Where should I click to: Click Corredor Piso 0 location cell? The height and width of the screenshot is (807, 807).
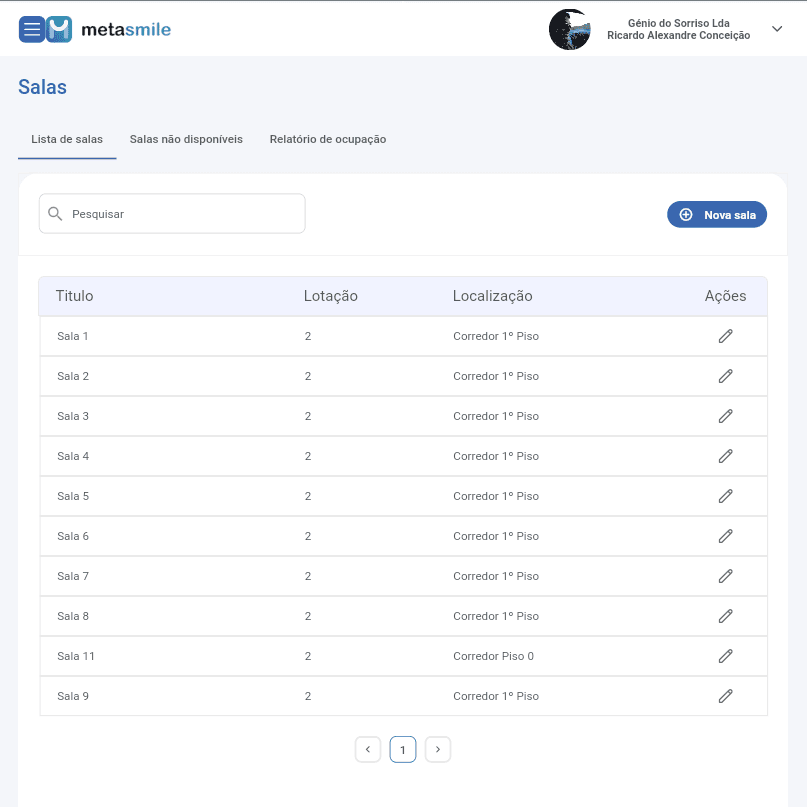tap(494, 656)
